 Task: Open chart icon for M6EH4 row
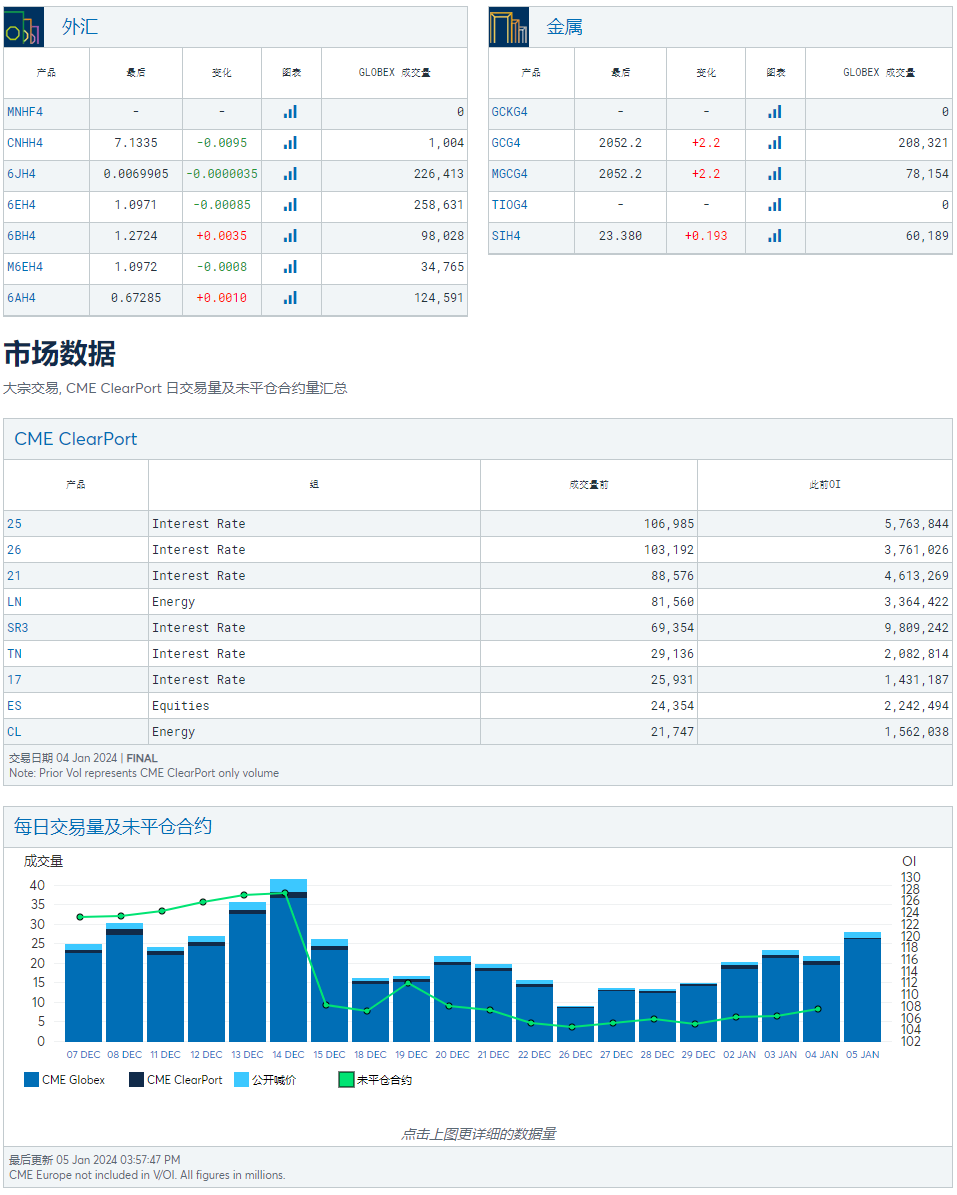pyautogui.click(x=290, y=268)
